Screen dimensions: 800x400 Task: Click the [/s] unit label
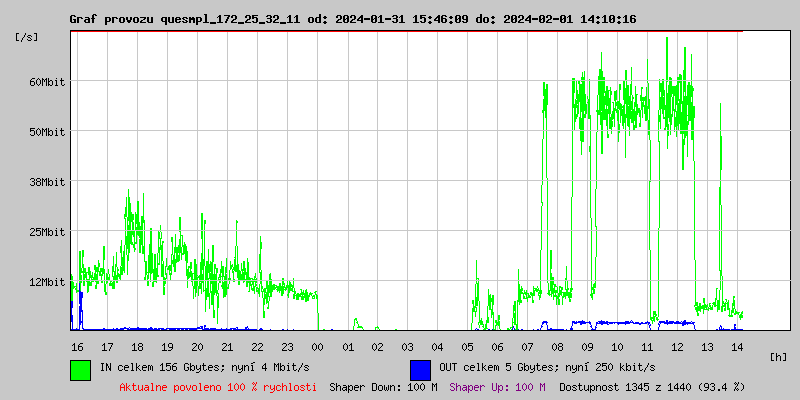coord(27,37)
